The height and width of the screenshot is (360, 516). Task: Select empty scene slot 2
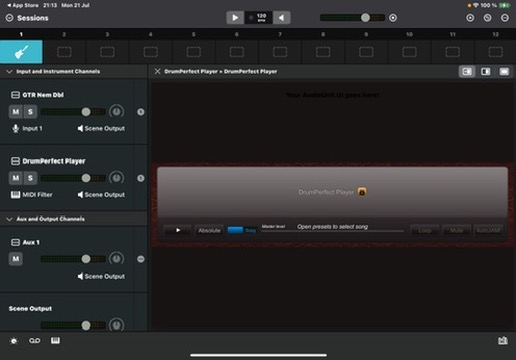coord(64,52)
